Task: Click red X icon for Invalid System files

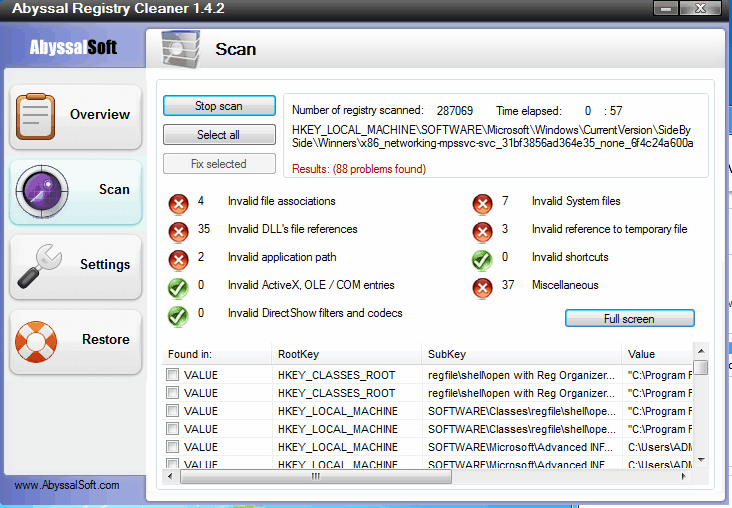Action: click(482, 204)
